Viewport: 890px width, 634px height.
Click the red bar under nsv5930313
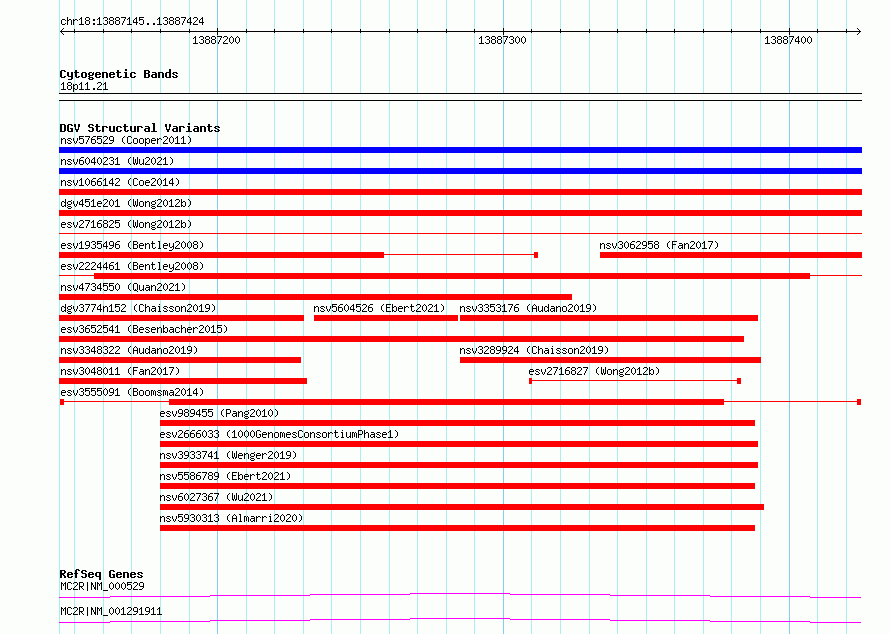[457, 528]
